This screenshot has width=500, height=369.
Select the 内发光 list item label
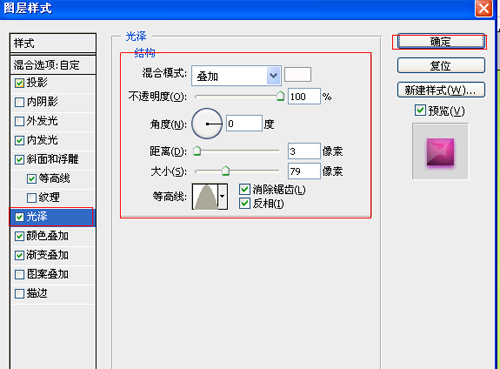click(42, 140)
